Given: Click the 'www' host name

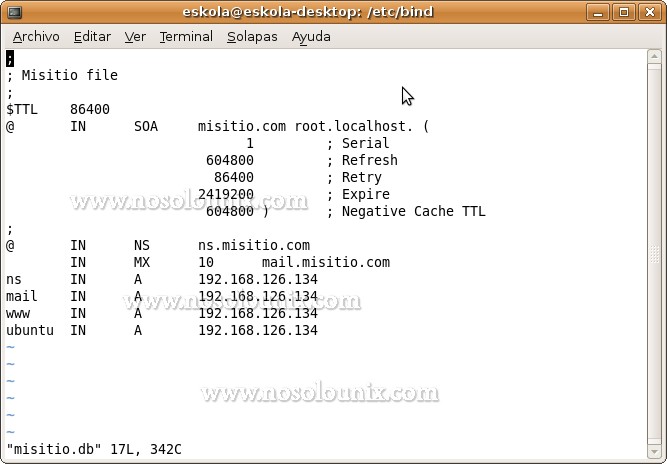Looking at the screenshot, I should (x=18, y=314).
